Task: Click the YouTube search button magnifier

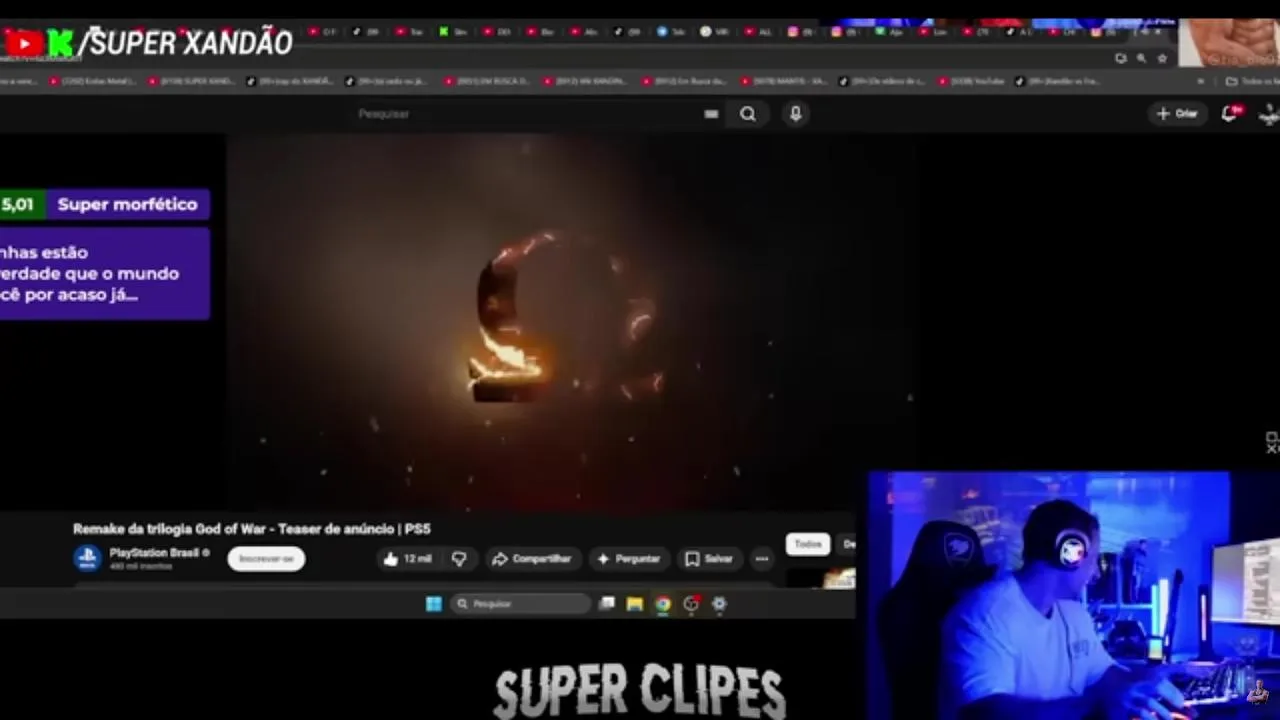Action: pos(748,114)
